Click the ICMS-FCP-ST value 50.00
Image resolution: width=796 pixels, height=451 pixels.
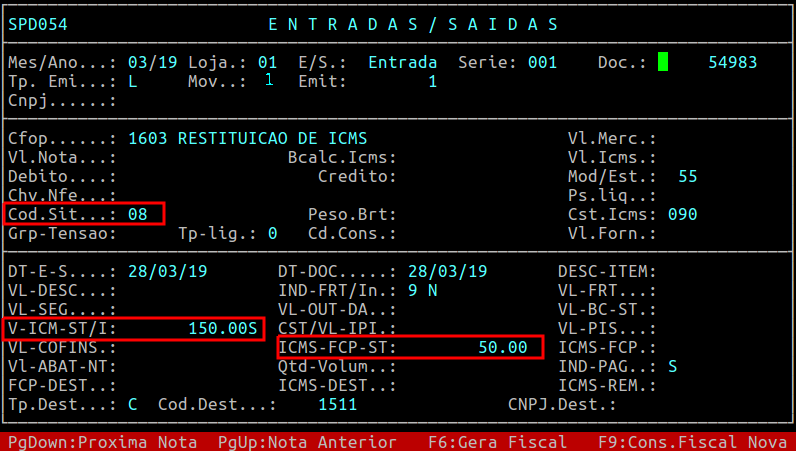click(502, 347)
